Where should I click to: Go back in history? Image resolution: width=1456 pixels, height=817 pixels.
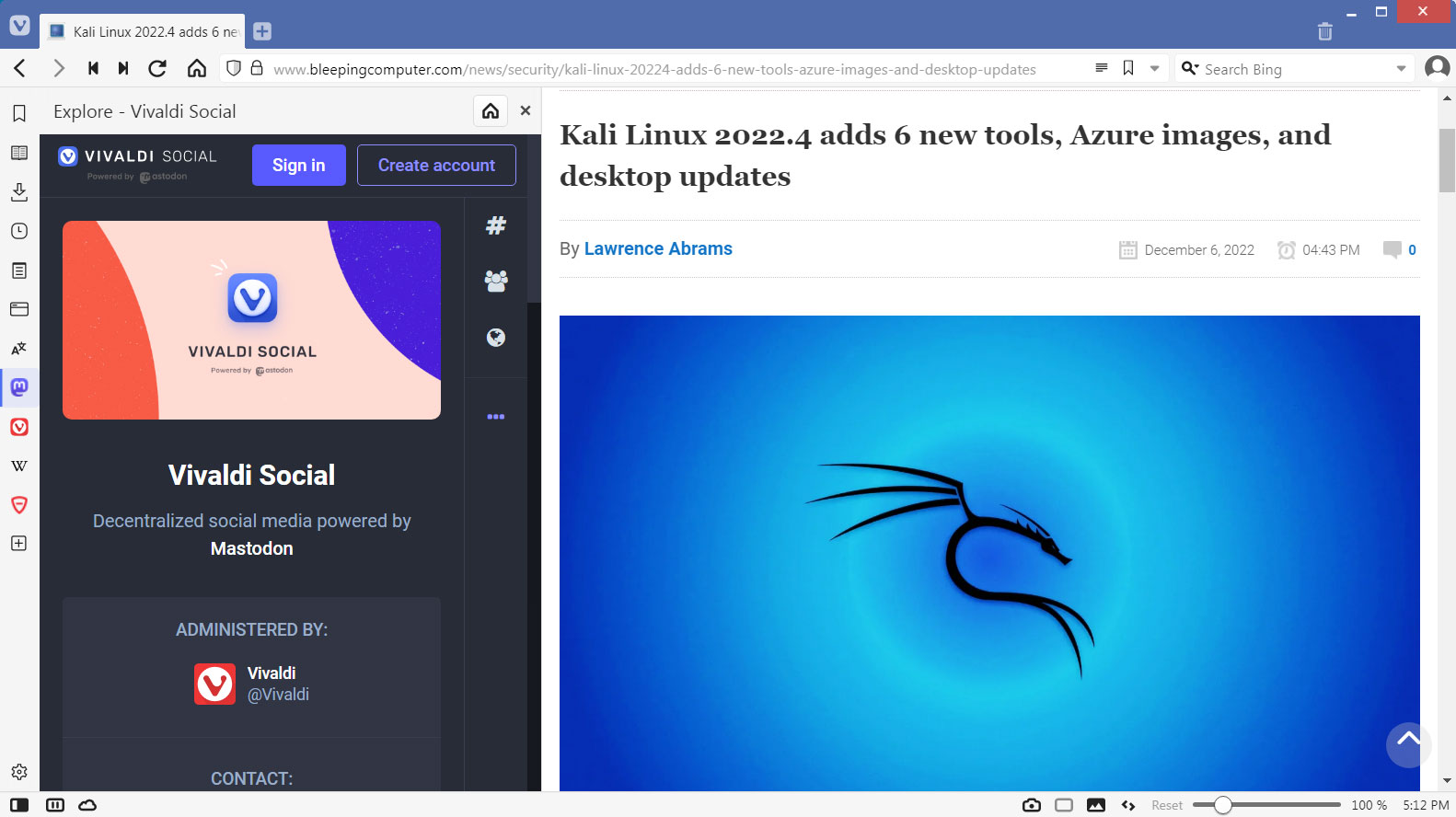pos(20,68)
